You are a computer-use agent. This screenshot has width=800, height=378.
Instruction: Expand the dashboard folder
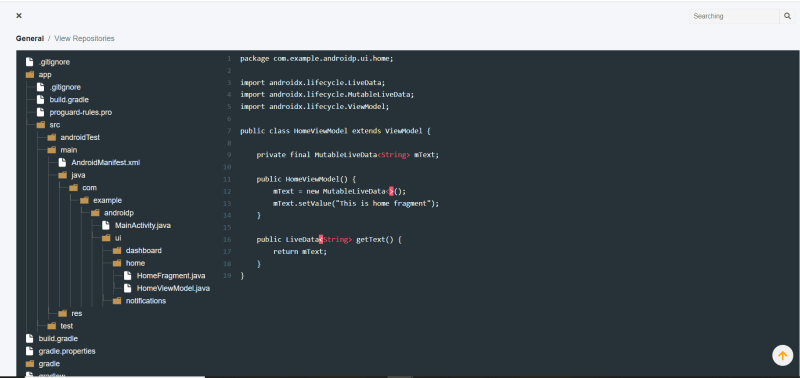coord(143,250)
